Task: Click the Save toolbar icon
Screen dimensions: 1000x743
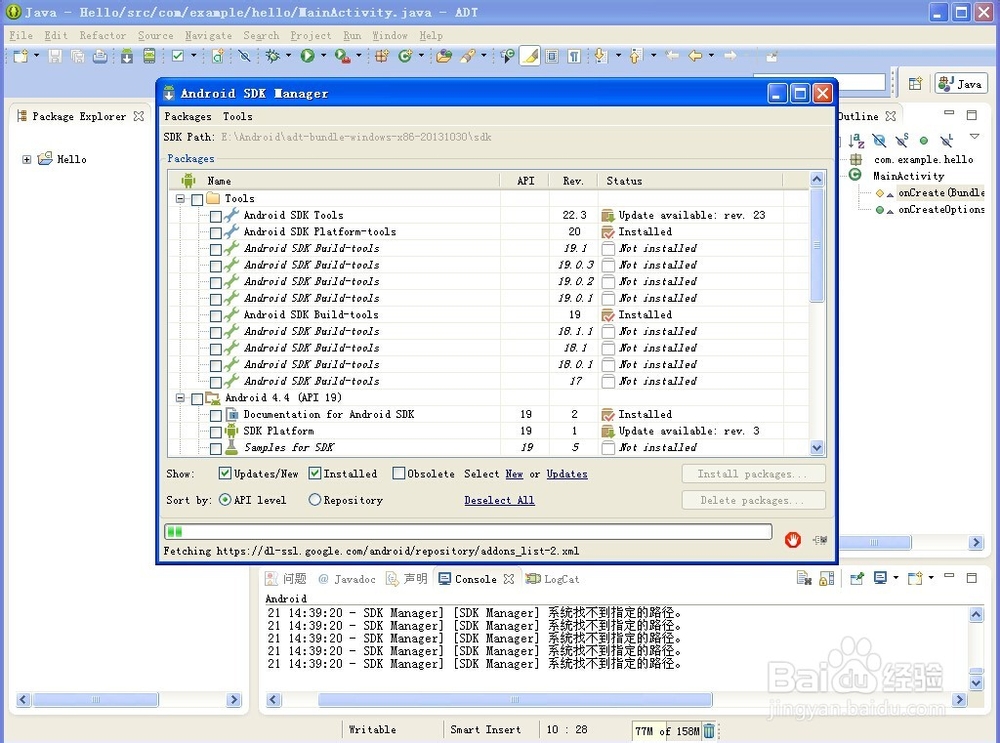Action: tap(55, 56)
